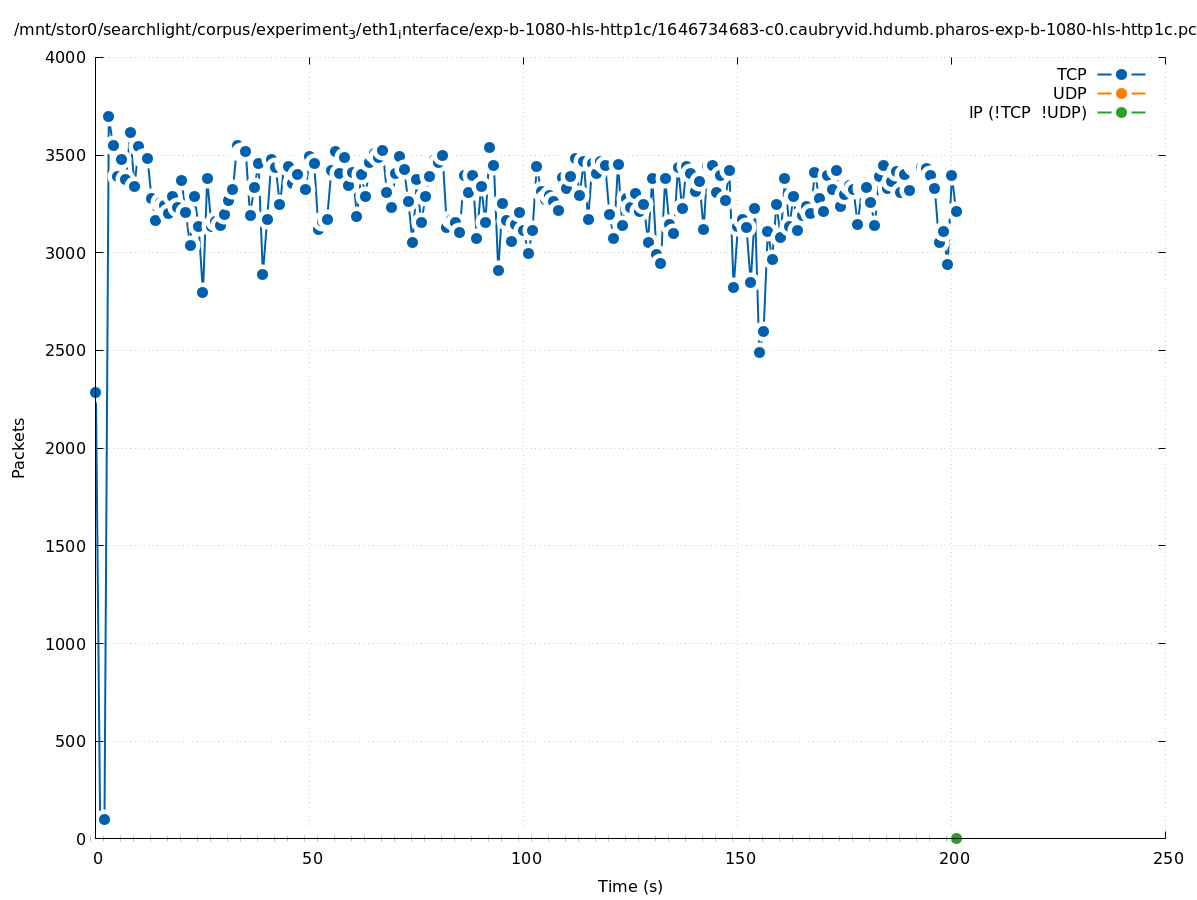Click the TCP data point near 100 packets
The width and height of the screenshot is (1197, 900).
click(104, 819)
